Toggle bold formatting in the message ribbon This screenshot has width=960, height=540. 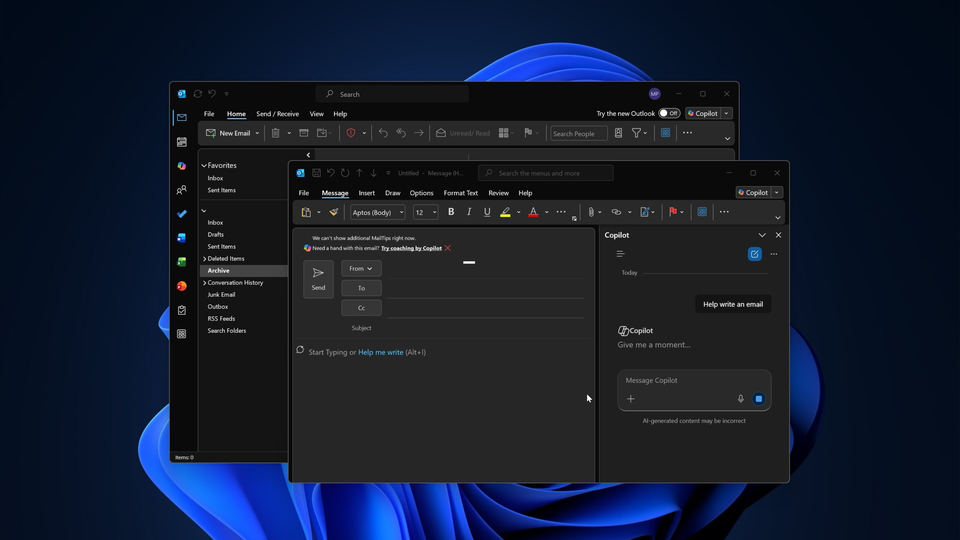pos(451,212)
